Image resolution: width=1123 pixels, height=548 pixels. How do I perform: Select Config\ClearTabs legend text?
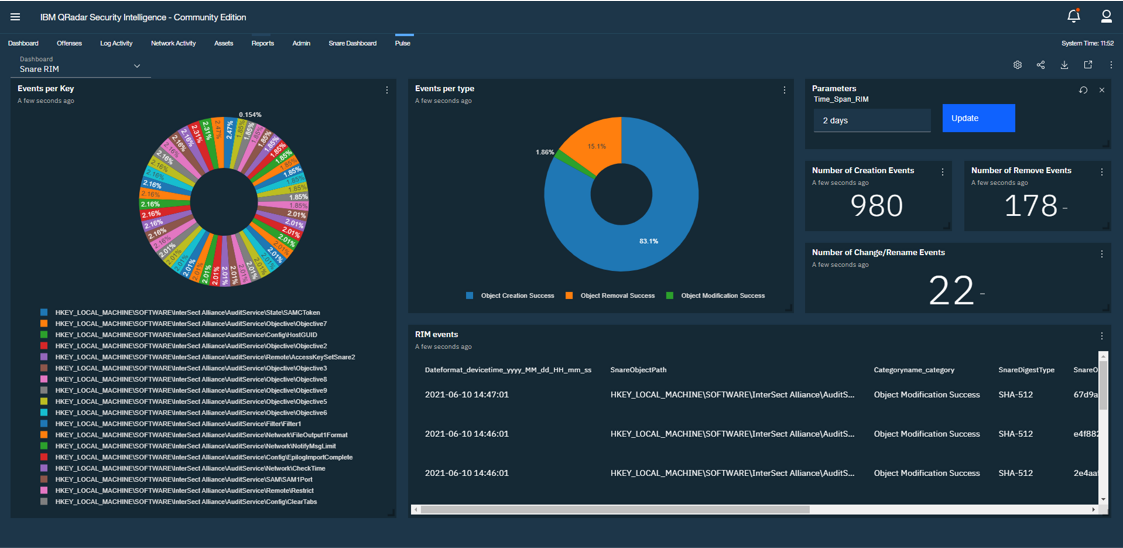(186, 501)
